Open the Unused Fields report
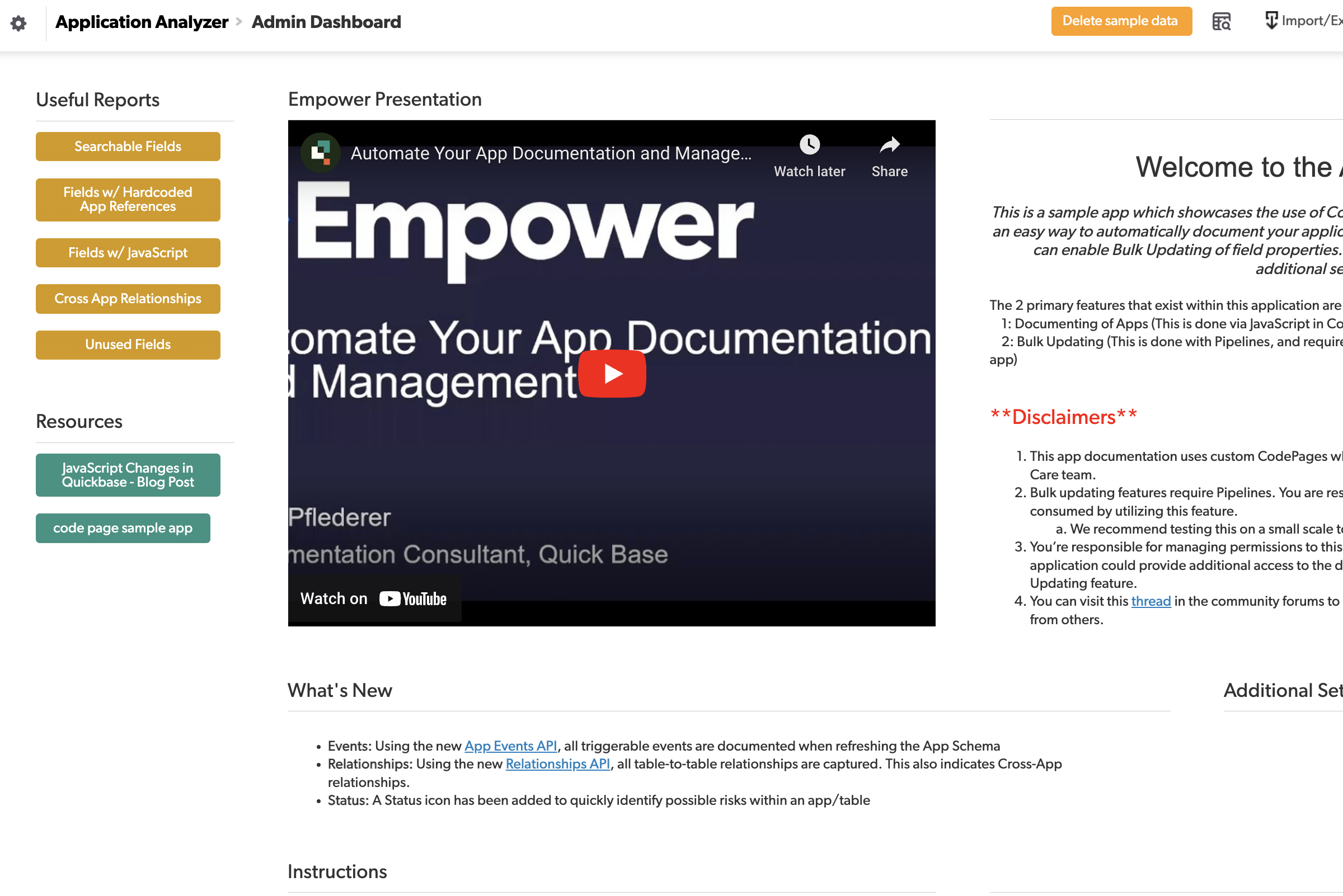1343x896 pixels. point(128,345)
